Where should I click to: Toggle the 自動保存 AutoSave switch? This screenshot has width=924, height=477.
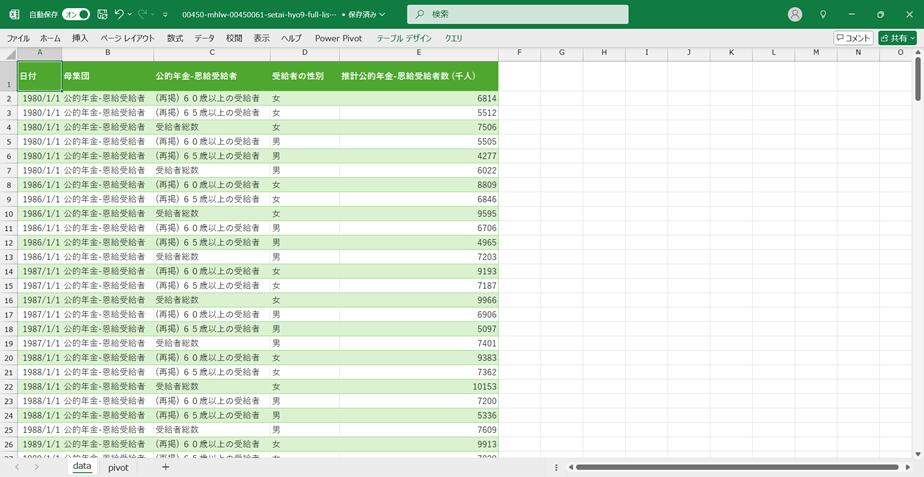pyautogui.click(x=76, y=15)
